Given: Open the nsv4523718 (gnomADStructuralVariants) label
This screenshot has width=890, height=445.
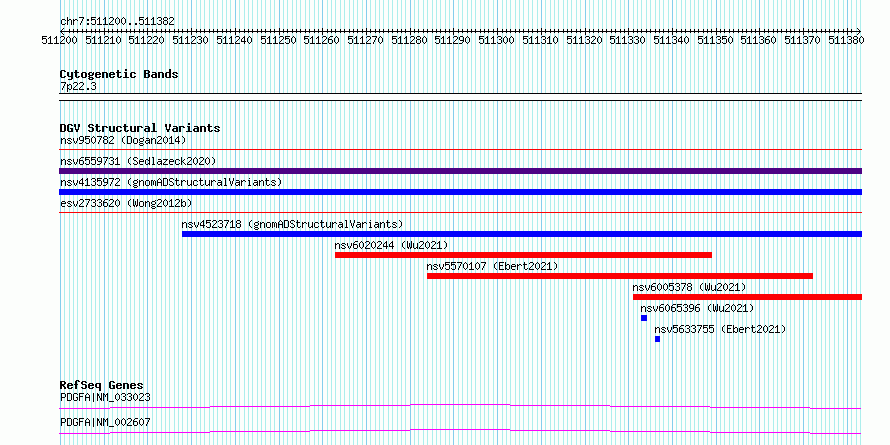Looking at the screenshot, I should 292,224.
